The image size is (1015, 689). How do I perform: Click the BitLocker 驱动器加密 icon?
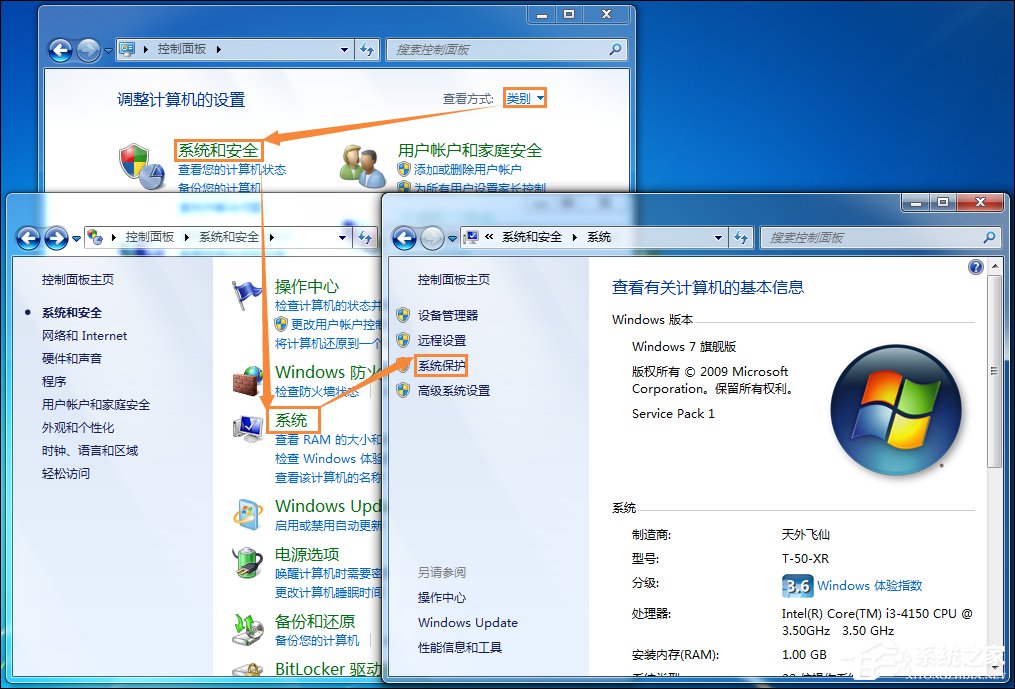[x=247, y=669]
